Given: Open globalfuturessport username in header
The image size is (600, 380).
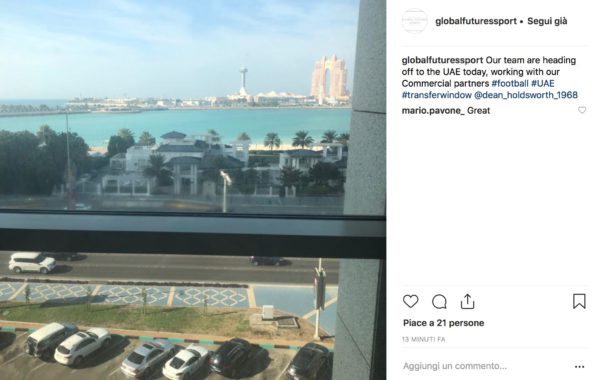Looking at the screenshot, I should click(476, 21).
